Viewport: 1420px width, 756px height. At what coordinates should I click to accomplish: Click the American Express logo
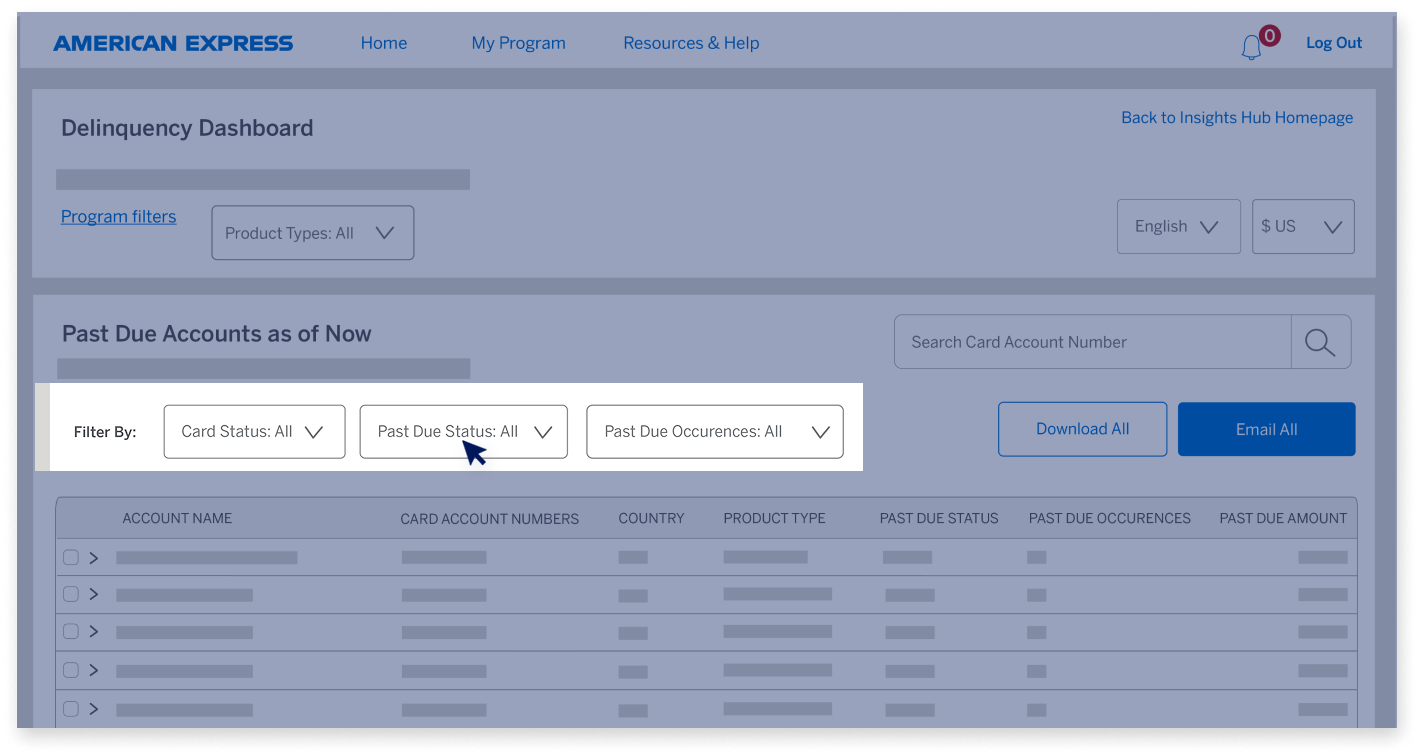pyautogui.click(x=172, y=42)
